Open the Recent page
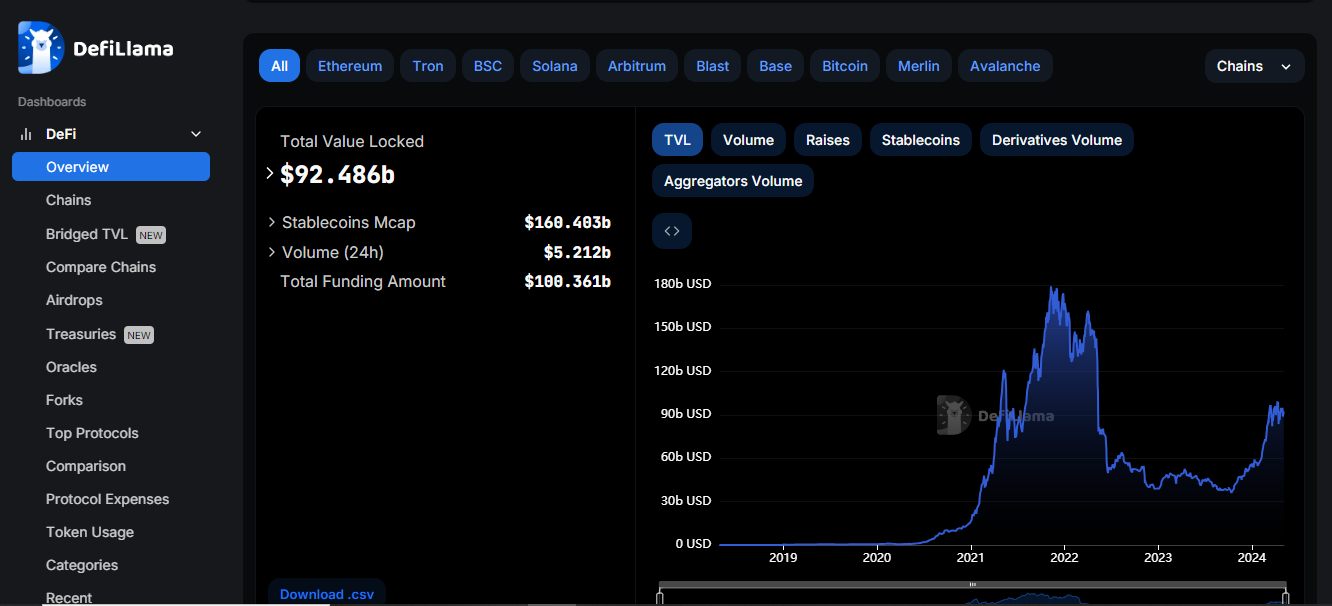 pos(69,598)
